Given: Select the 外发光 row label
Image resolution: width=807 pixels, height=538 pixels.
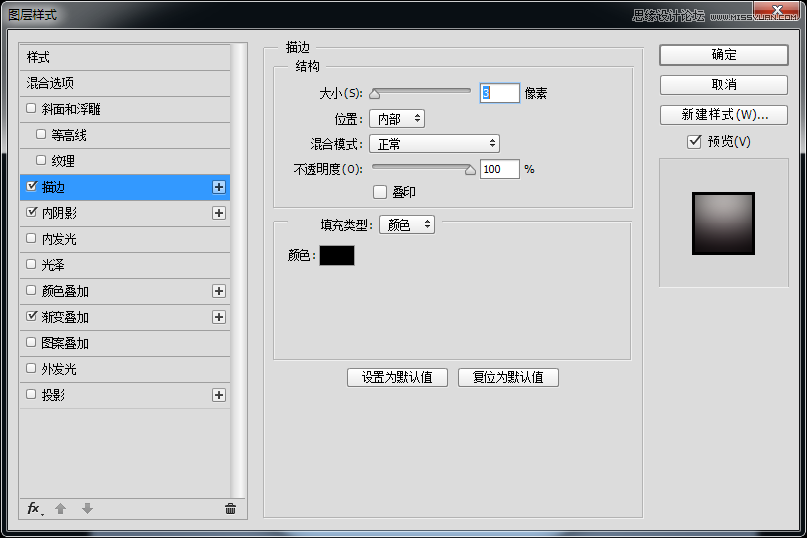Looking at the screenshot, I should pos(59,369).
